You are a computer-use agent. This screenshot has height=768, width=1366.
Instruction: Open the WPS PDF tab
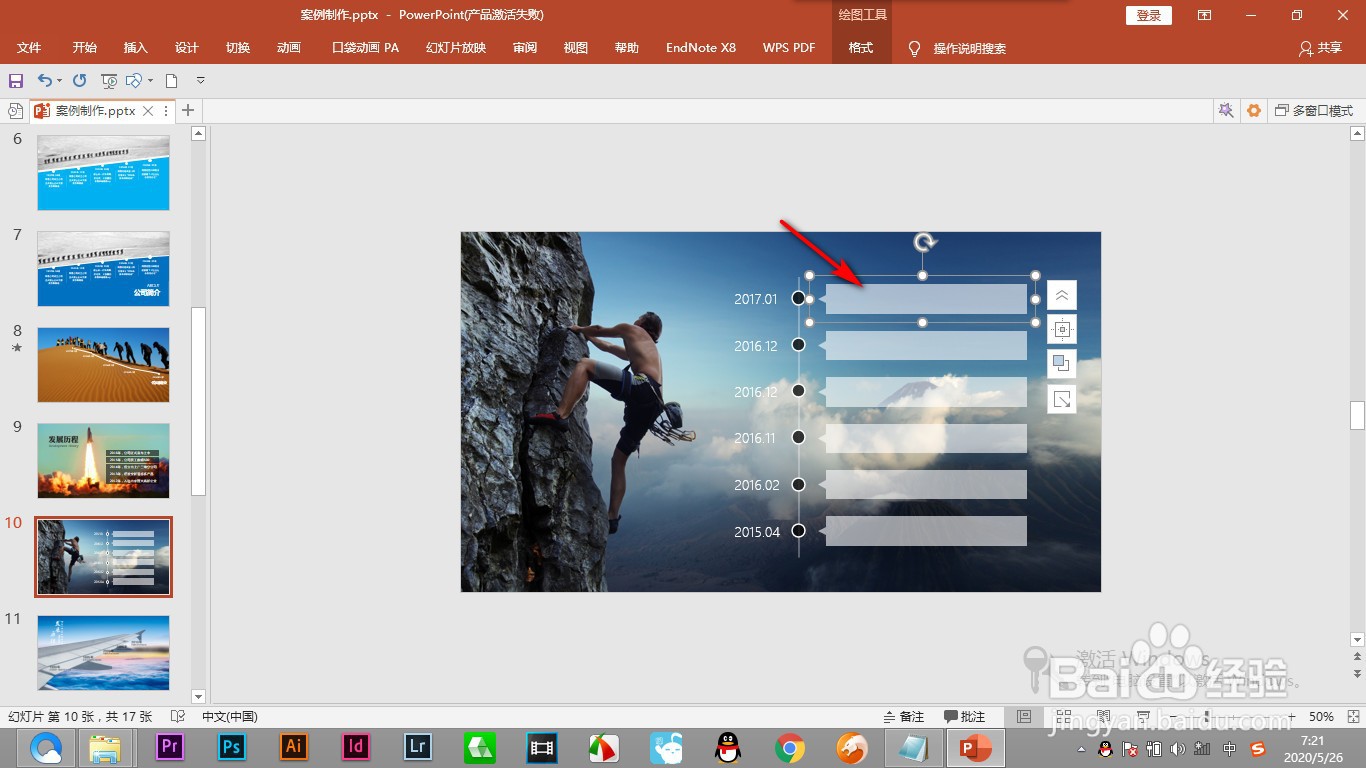pos(789,48)
